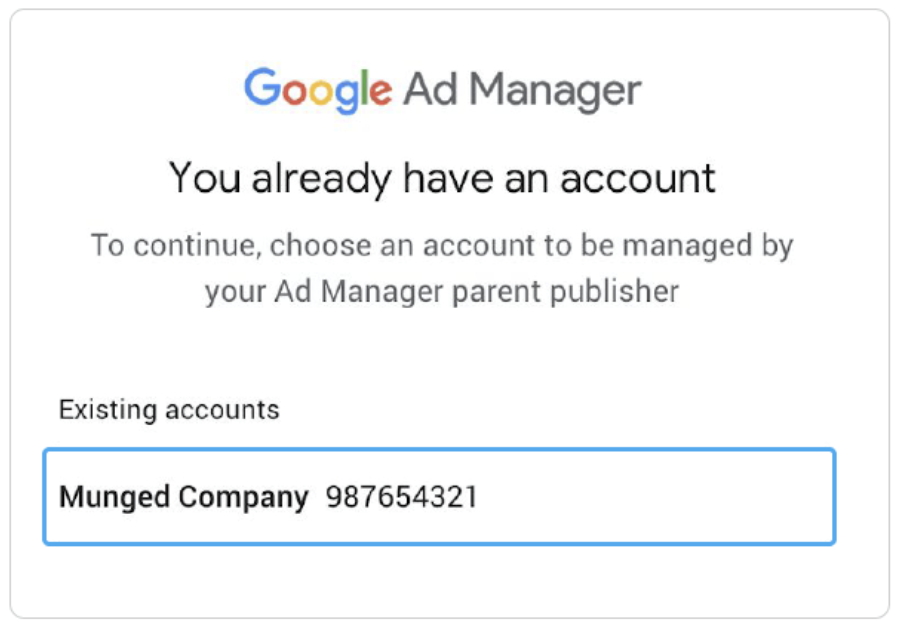The image size is (898, 622).
Task: Click the blue G in Google logo
Action: 262,87
